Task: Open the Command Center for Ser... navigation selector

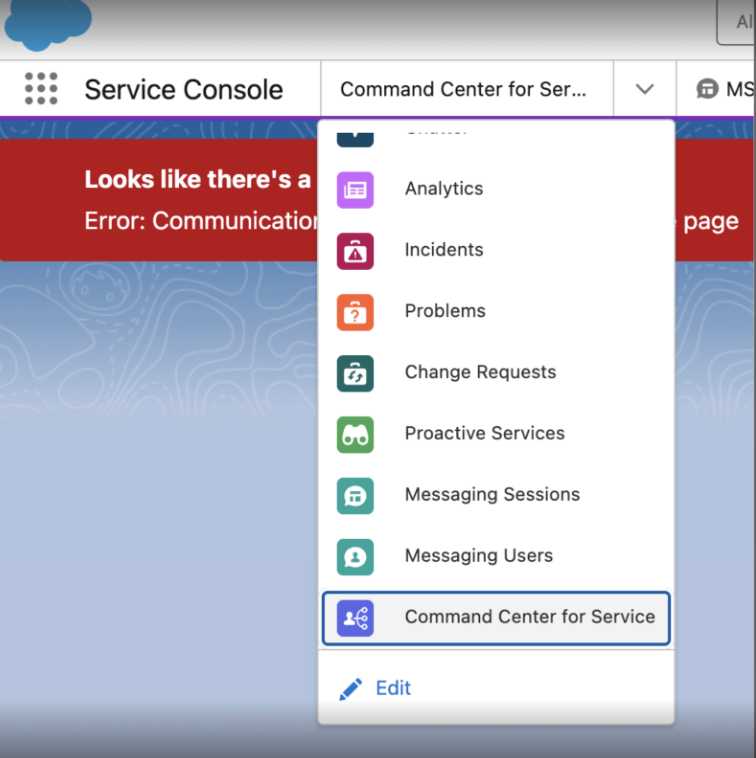Action: [467, 89]
